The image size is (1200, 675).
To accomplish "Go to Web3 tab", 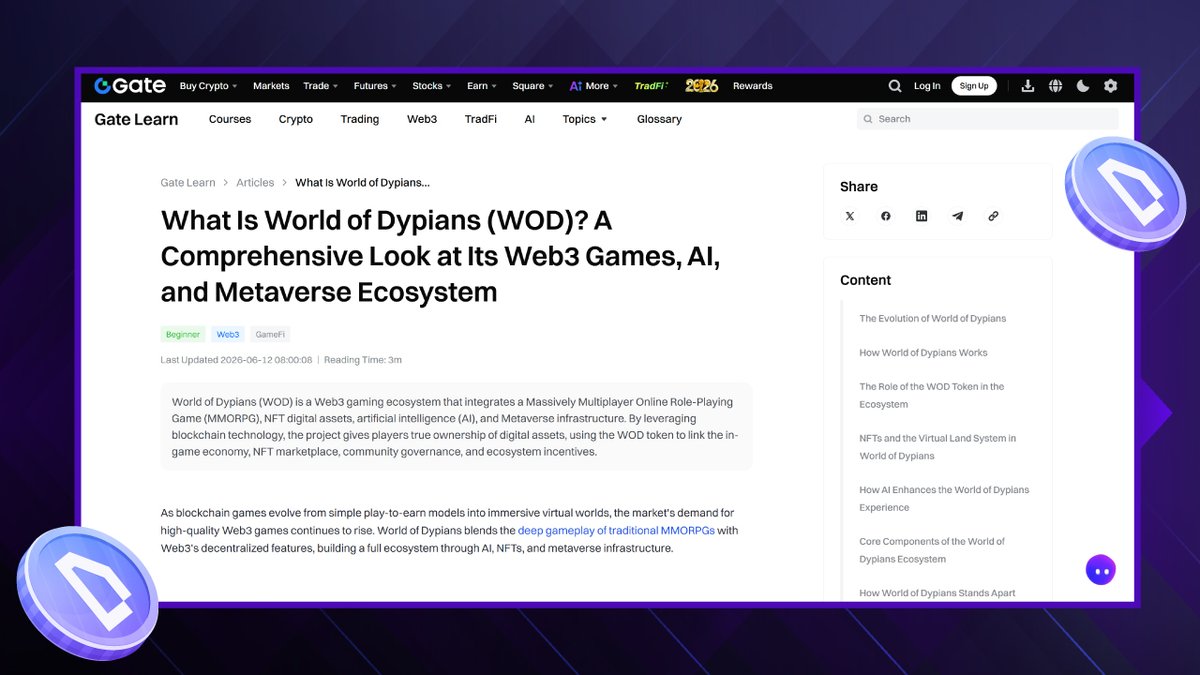I will tap(422, 119).
